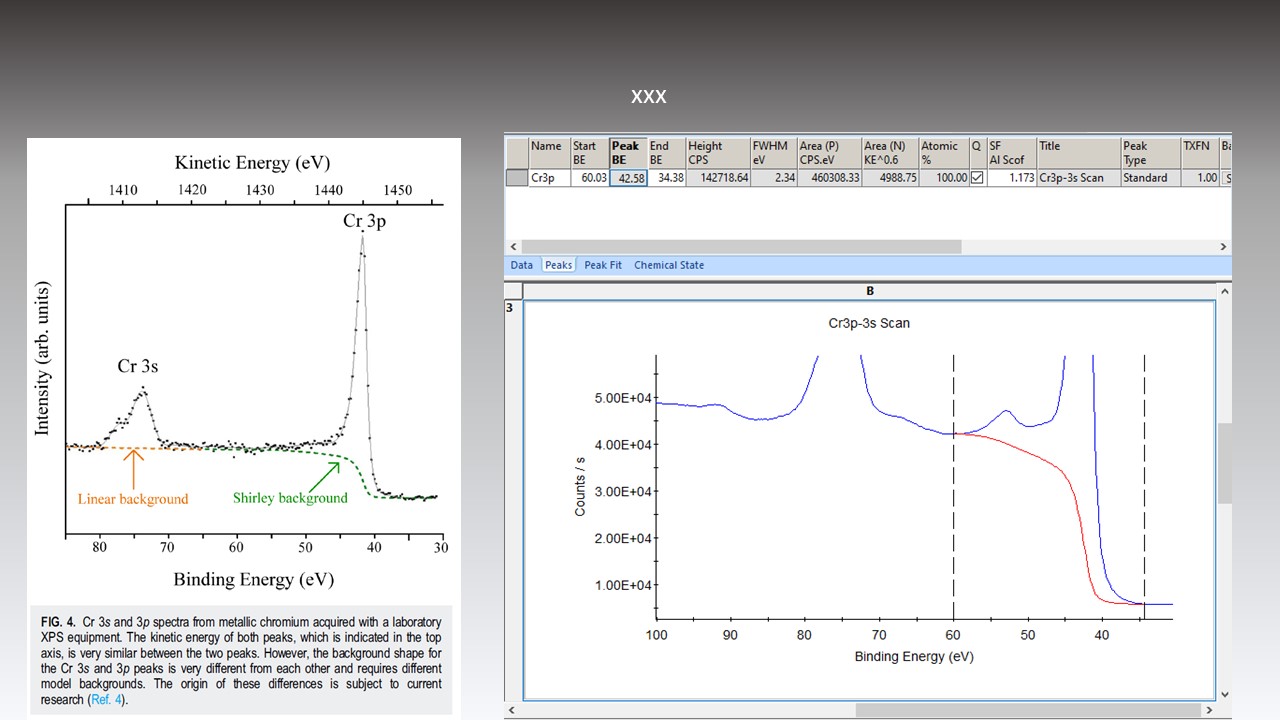Open the Peak Type cell showing Standard

coord(1147,178)
